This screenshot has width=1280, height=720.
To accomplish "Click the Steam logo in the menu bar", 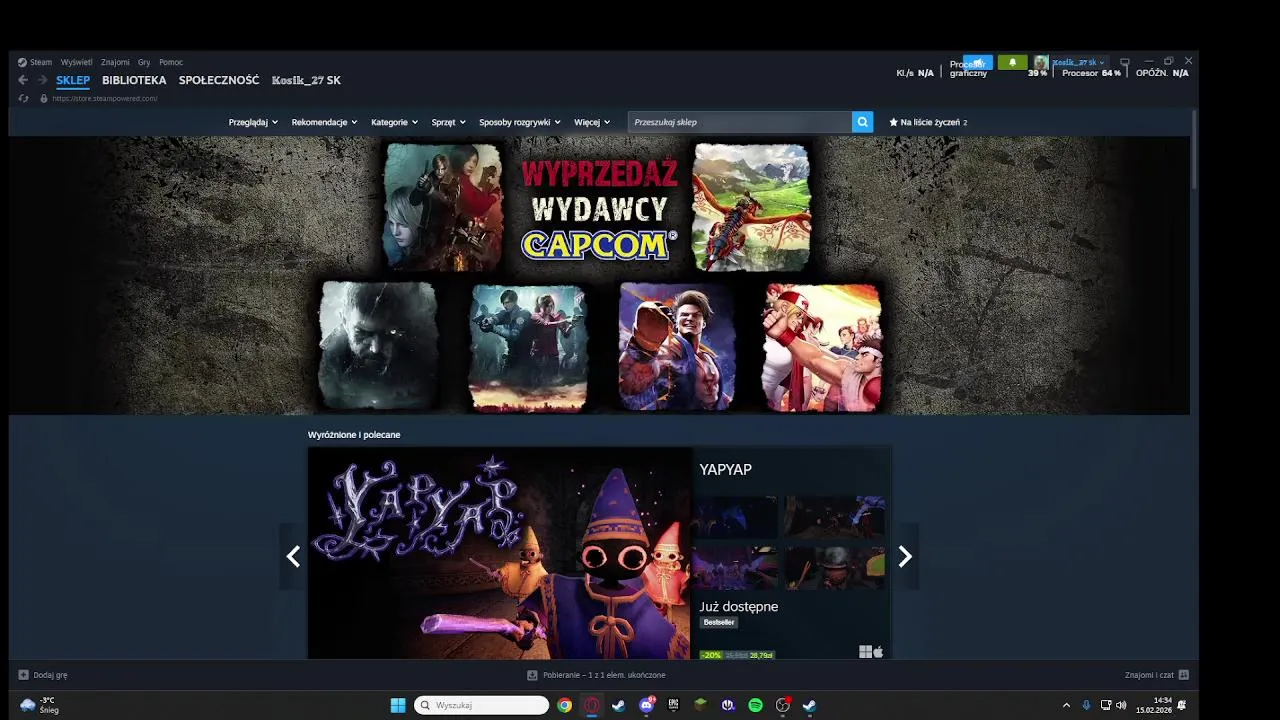I will click(22, 62).
